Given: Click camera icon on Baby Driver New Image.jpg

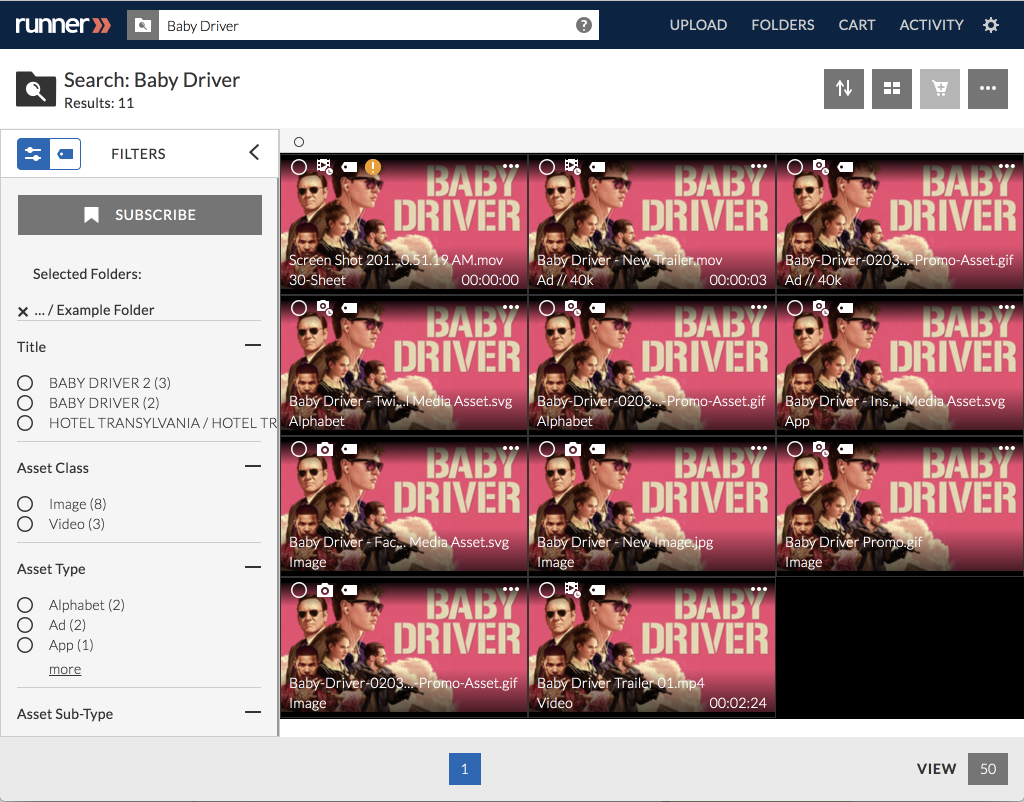Looking at the screenshot, I should click(572, 449).
